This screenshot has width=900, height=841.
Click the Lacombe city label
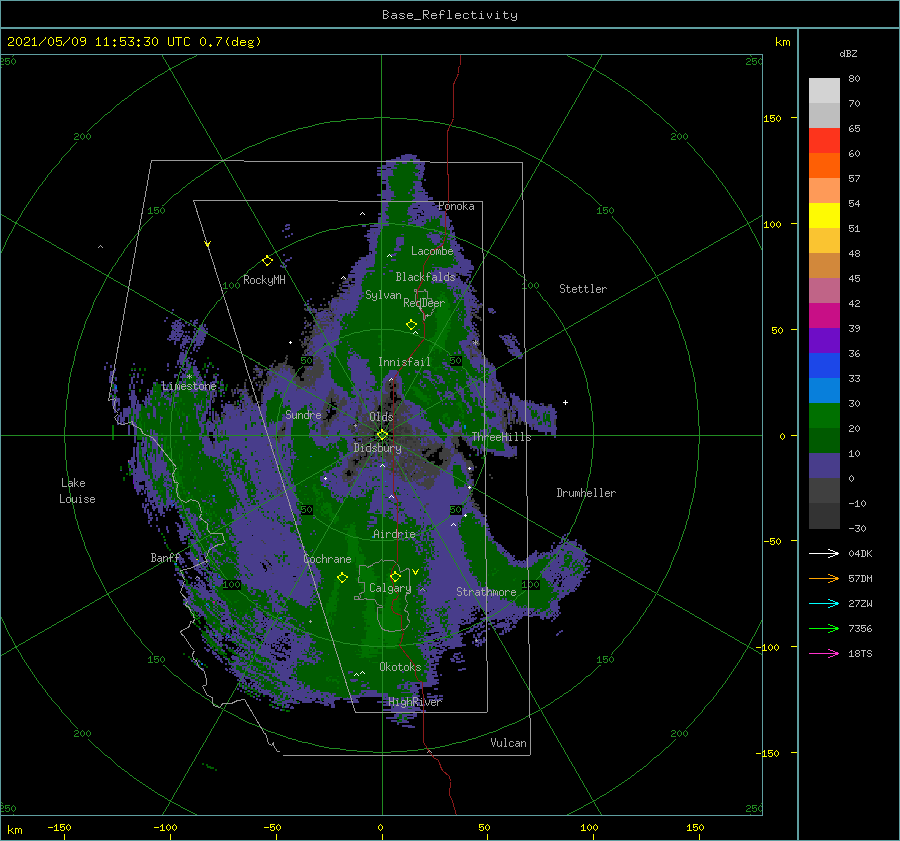(x=432, y=251)
